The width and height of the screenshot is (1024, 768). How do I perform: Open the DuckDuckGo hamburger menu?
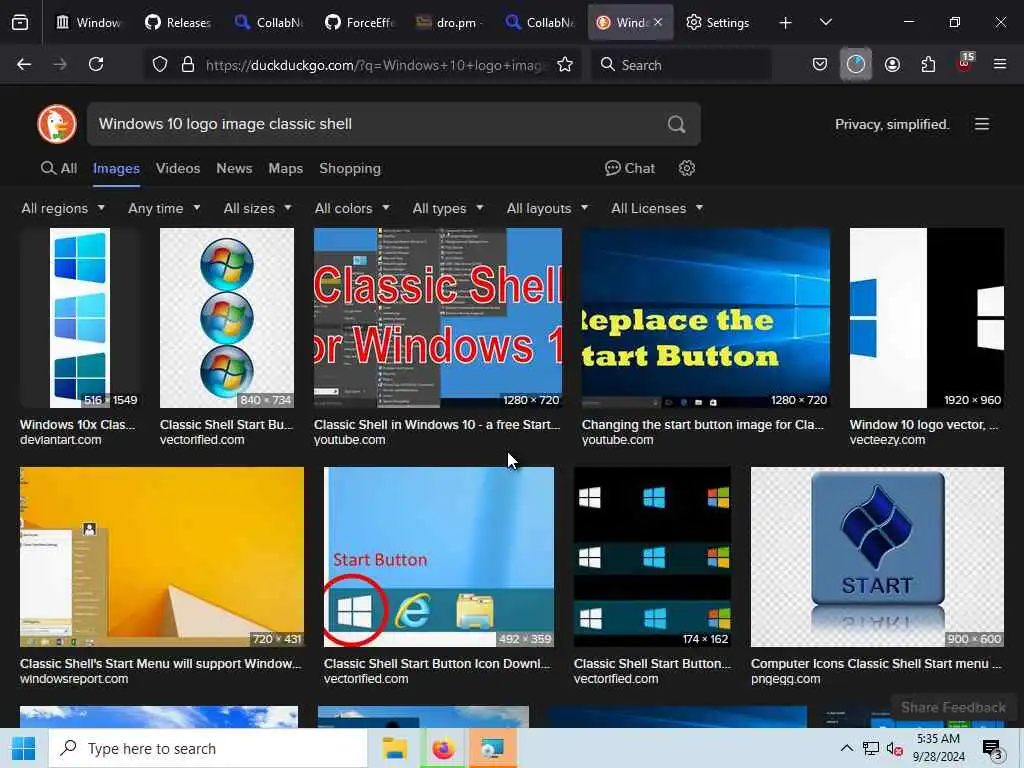pyautogui.click(x=982, y=124)
